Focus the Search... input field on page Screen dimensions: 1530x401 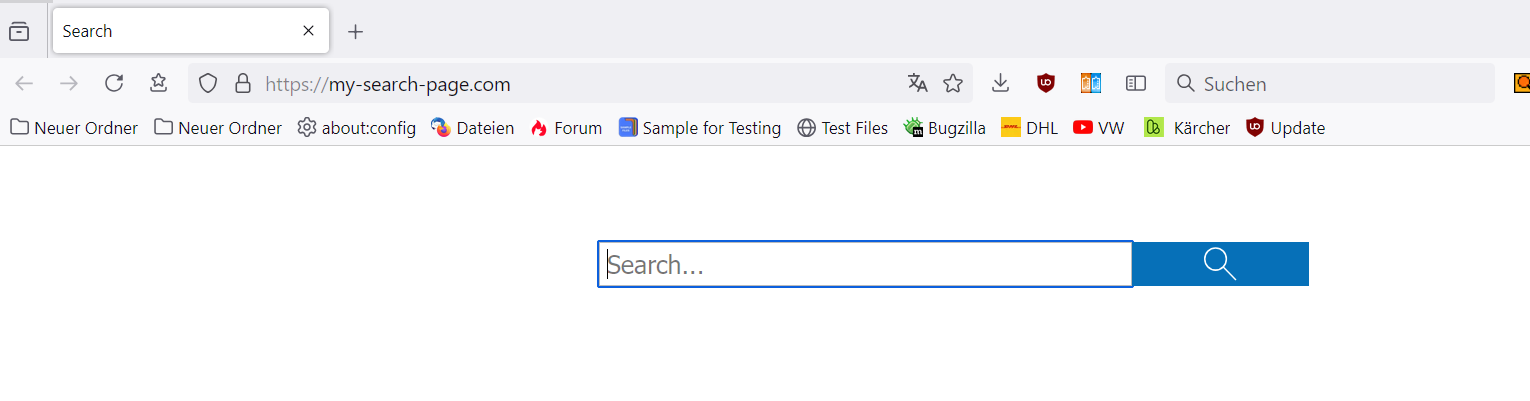(865, 265)
